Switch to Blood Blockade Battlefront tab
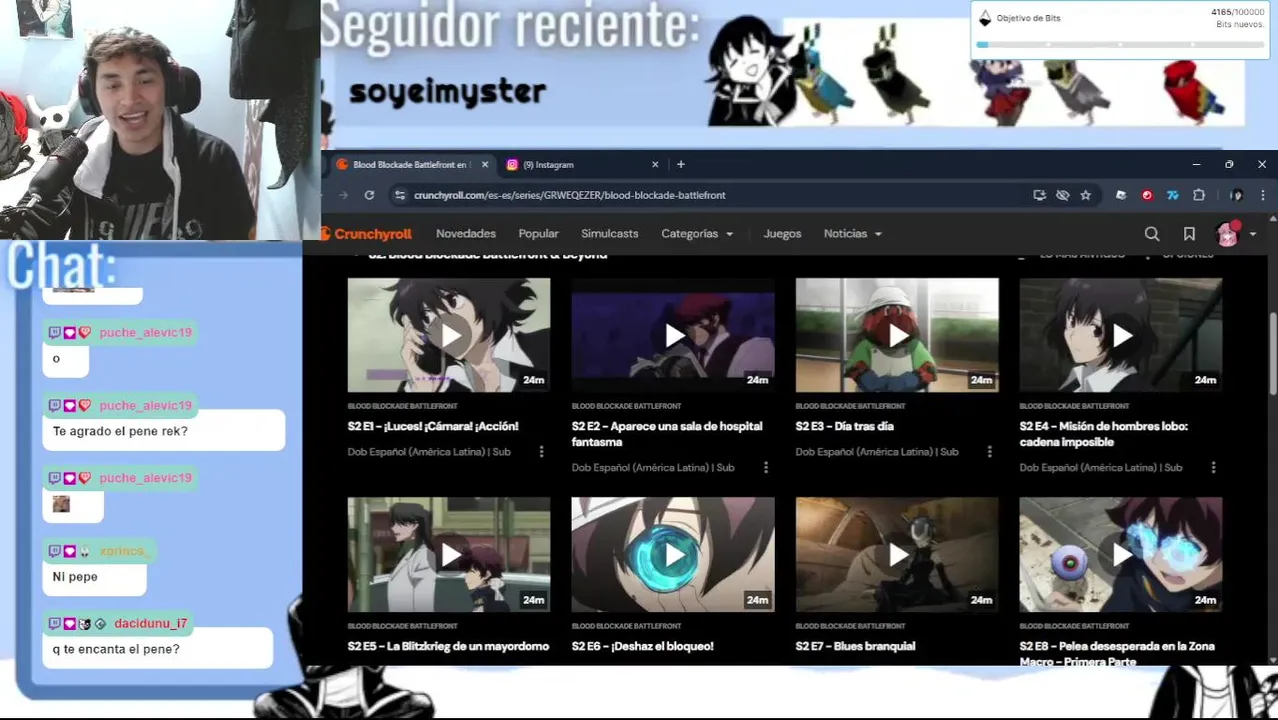 [410, 164]
